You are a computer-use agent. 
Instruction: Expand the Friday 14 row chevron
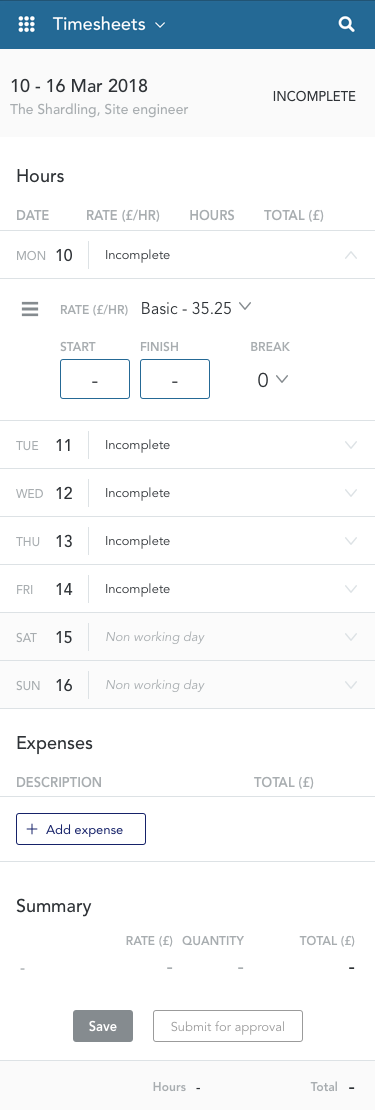click(351, 589)
